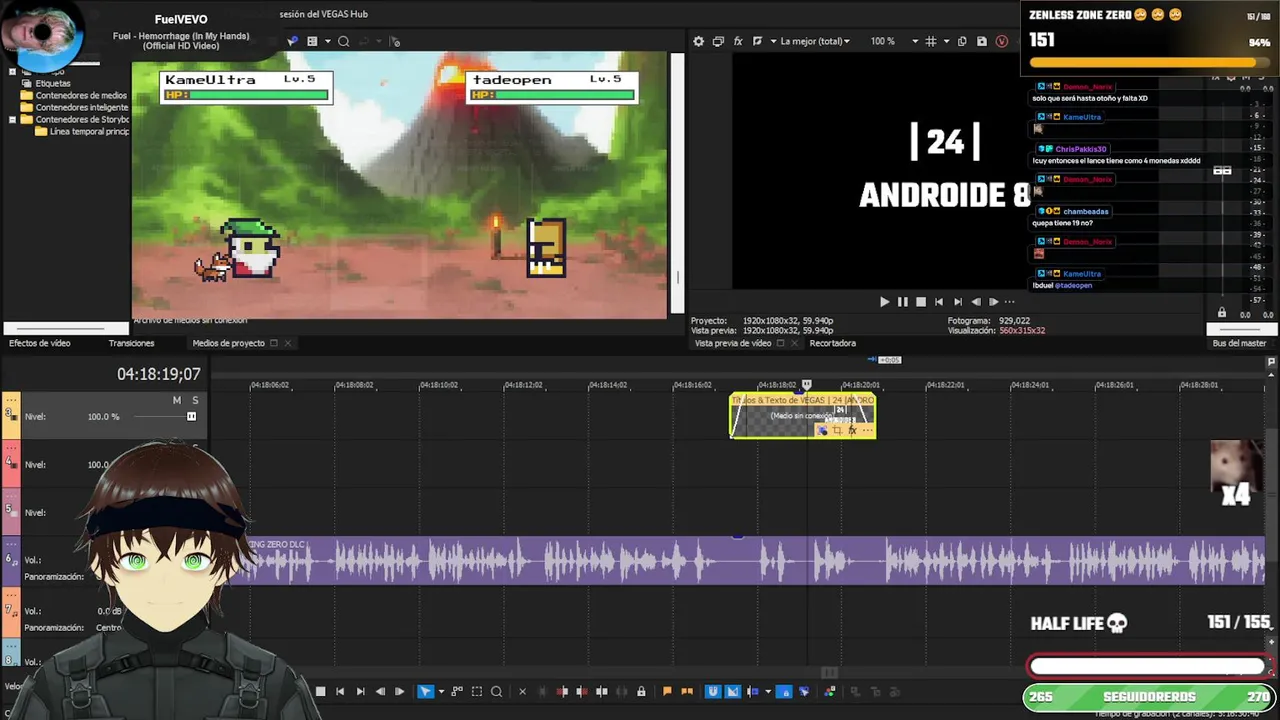
Task: Switch to Vista previa de vídeo tab
Action: (x=733, y=343)
